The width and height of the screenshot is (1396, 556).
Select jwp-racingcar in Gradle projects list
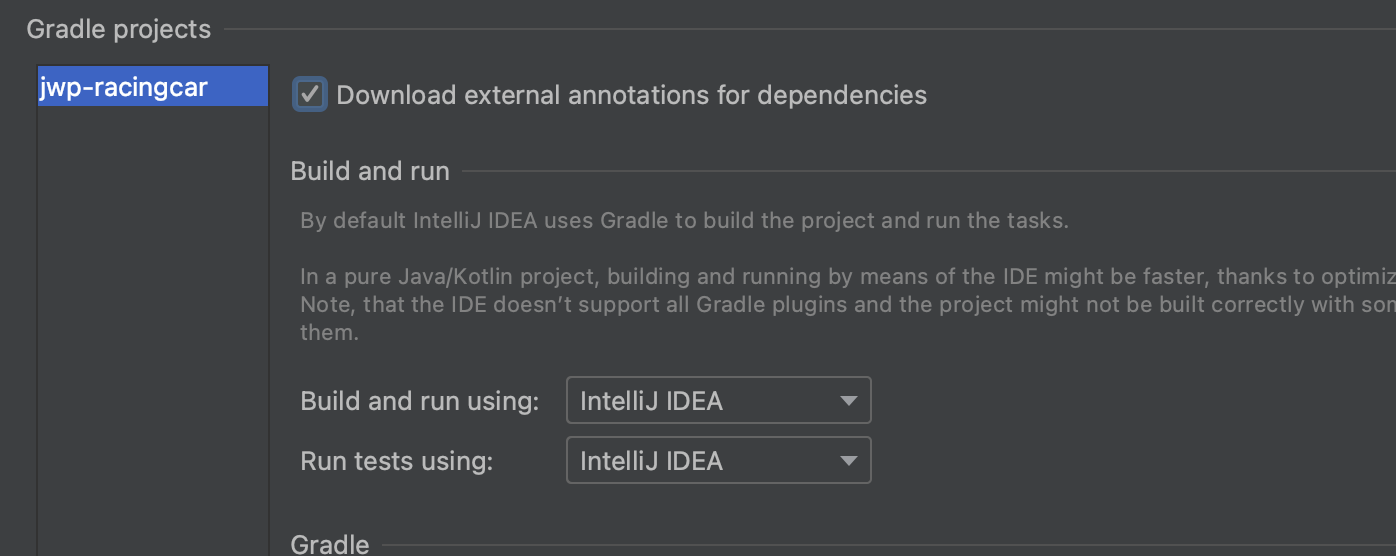click(x=153, y=87)
